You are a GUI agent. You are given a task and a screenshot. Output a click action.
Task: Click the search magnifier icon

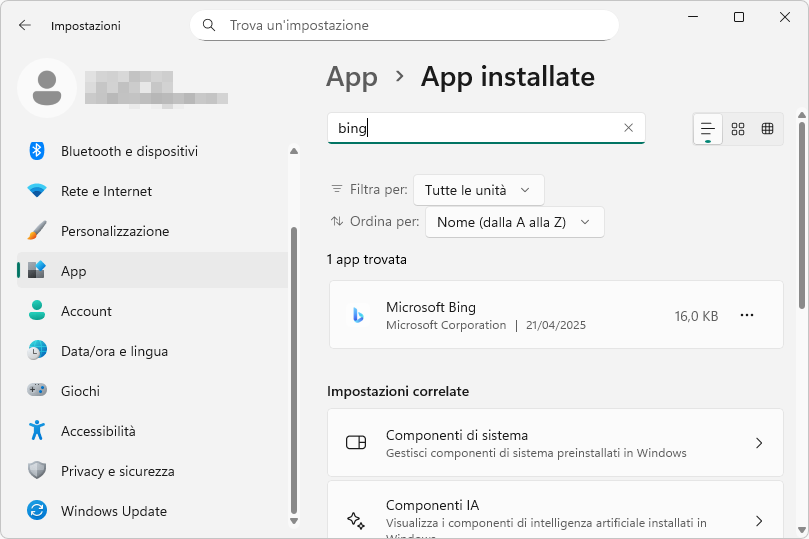point(209,25)
